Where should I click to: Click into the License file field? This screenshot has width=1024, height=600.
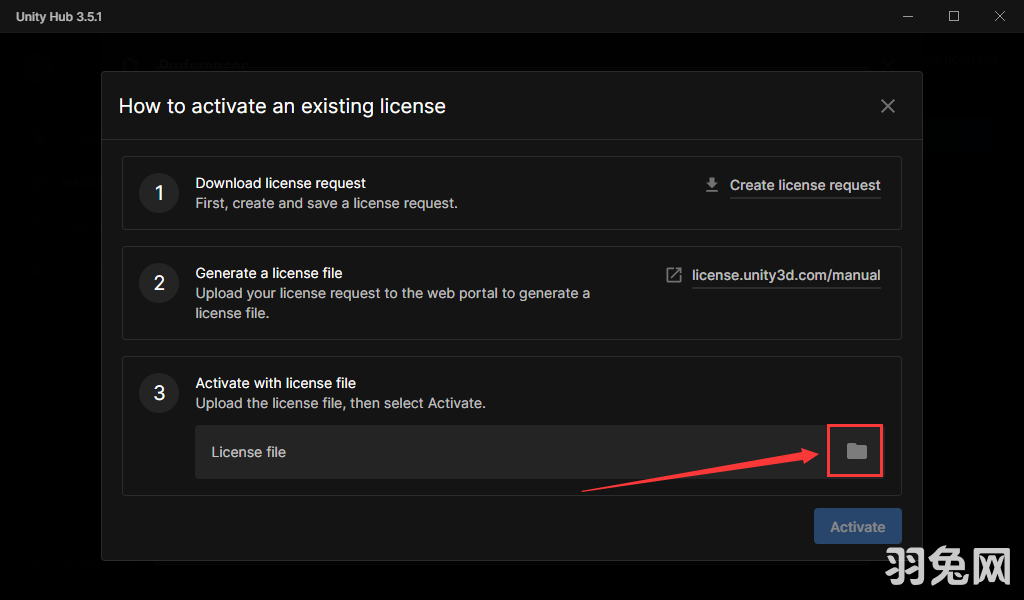tap(500, 452)
